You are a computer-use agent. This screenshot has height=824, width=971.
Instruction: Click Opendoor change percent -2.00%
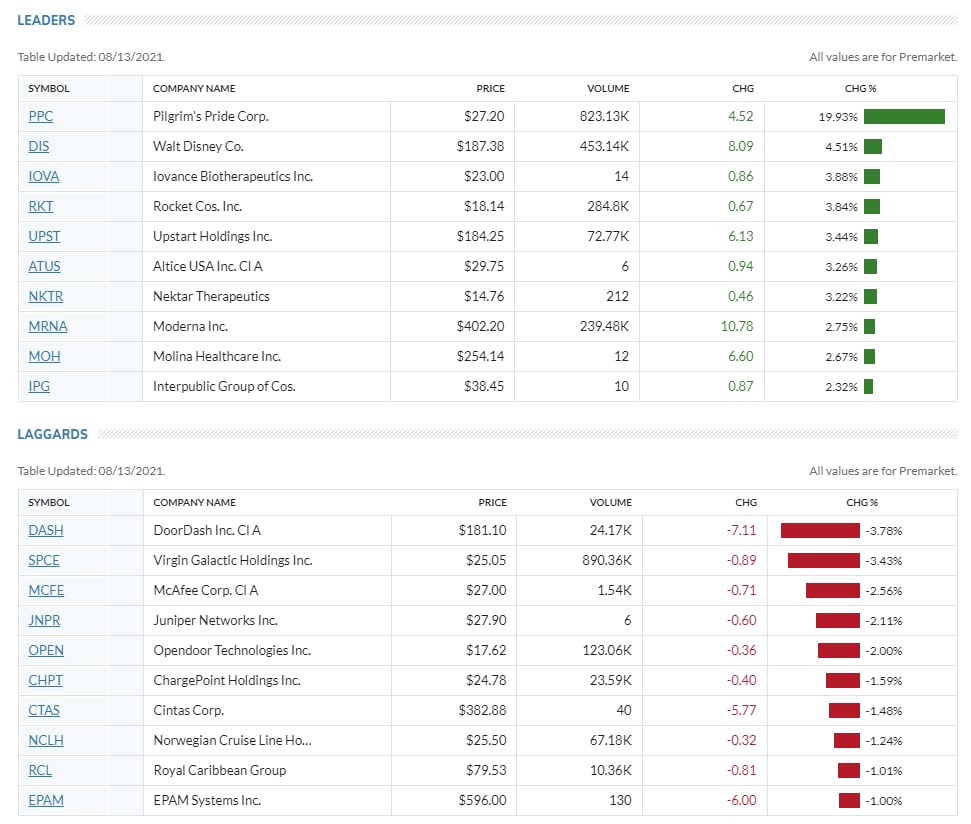(884, 651)
